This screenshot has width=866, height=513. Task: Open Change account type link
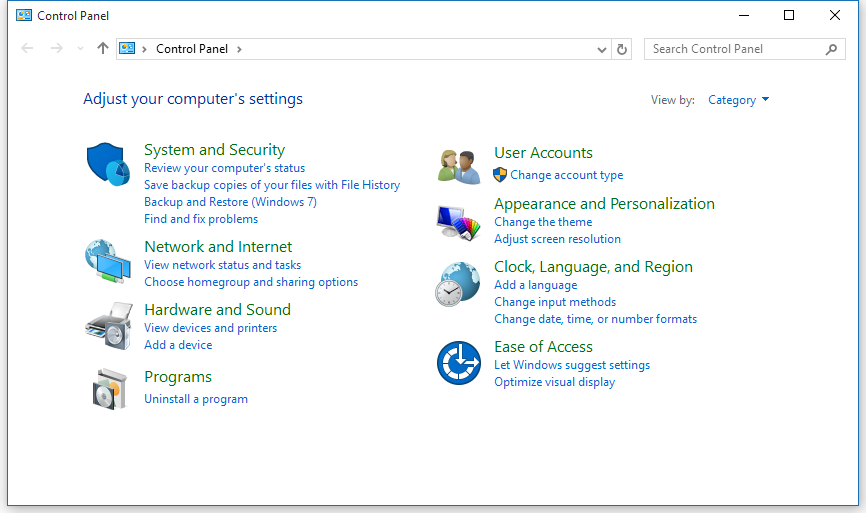tap(566, 175)
